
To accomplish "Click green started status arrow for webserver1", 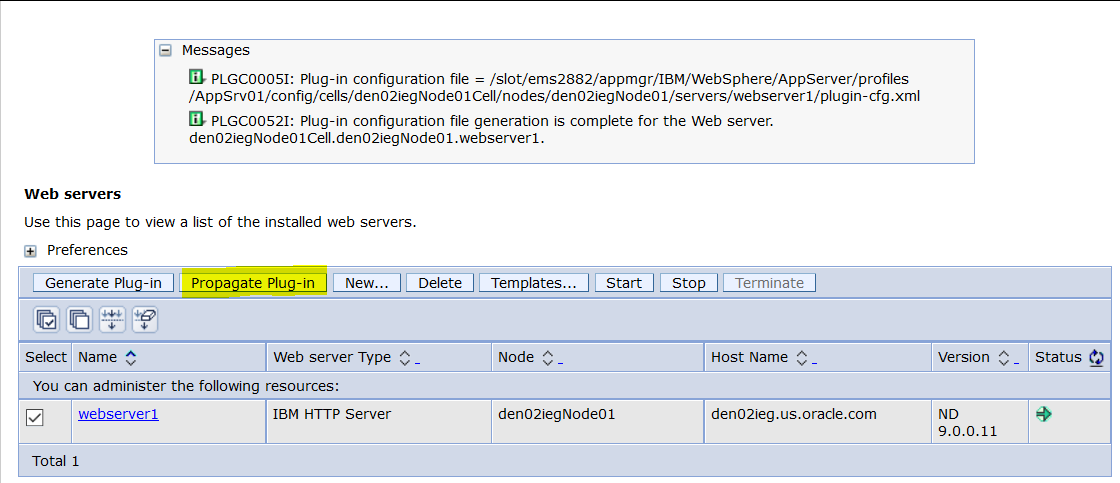I will coord(1044,414).
